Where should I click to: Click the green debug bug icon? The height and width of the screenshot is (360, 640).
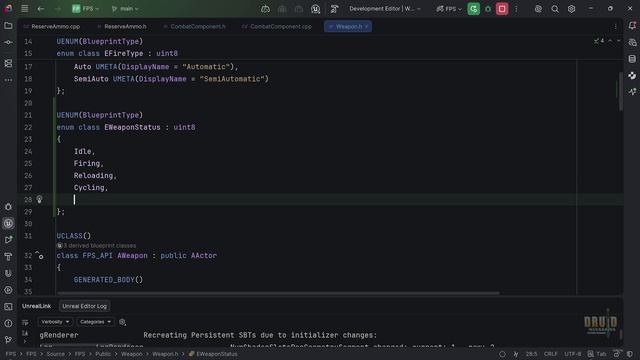click(488, 9)
